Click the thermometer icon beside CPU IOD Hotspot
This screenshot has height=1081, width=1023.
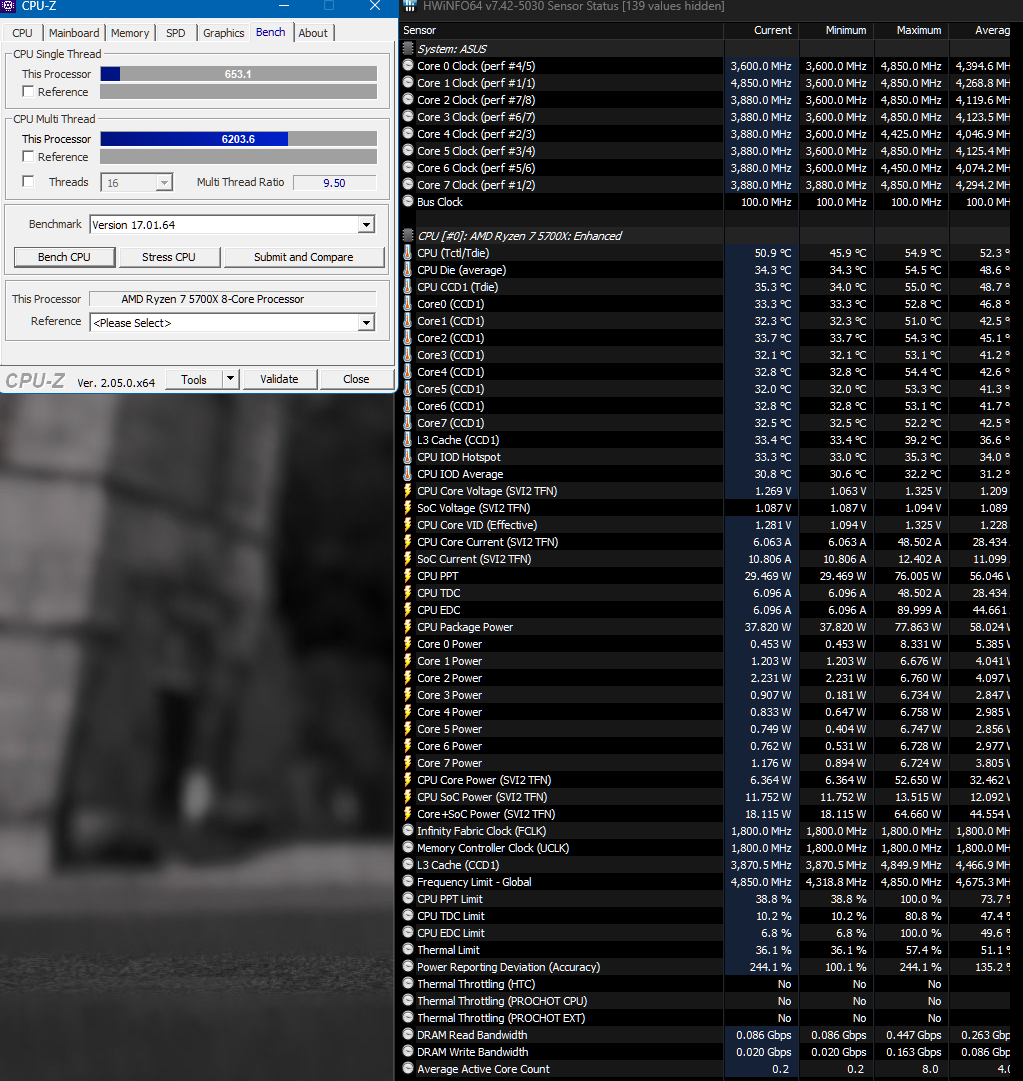point(408,456)
